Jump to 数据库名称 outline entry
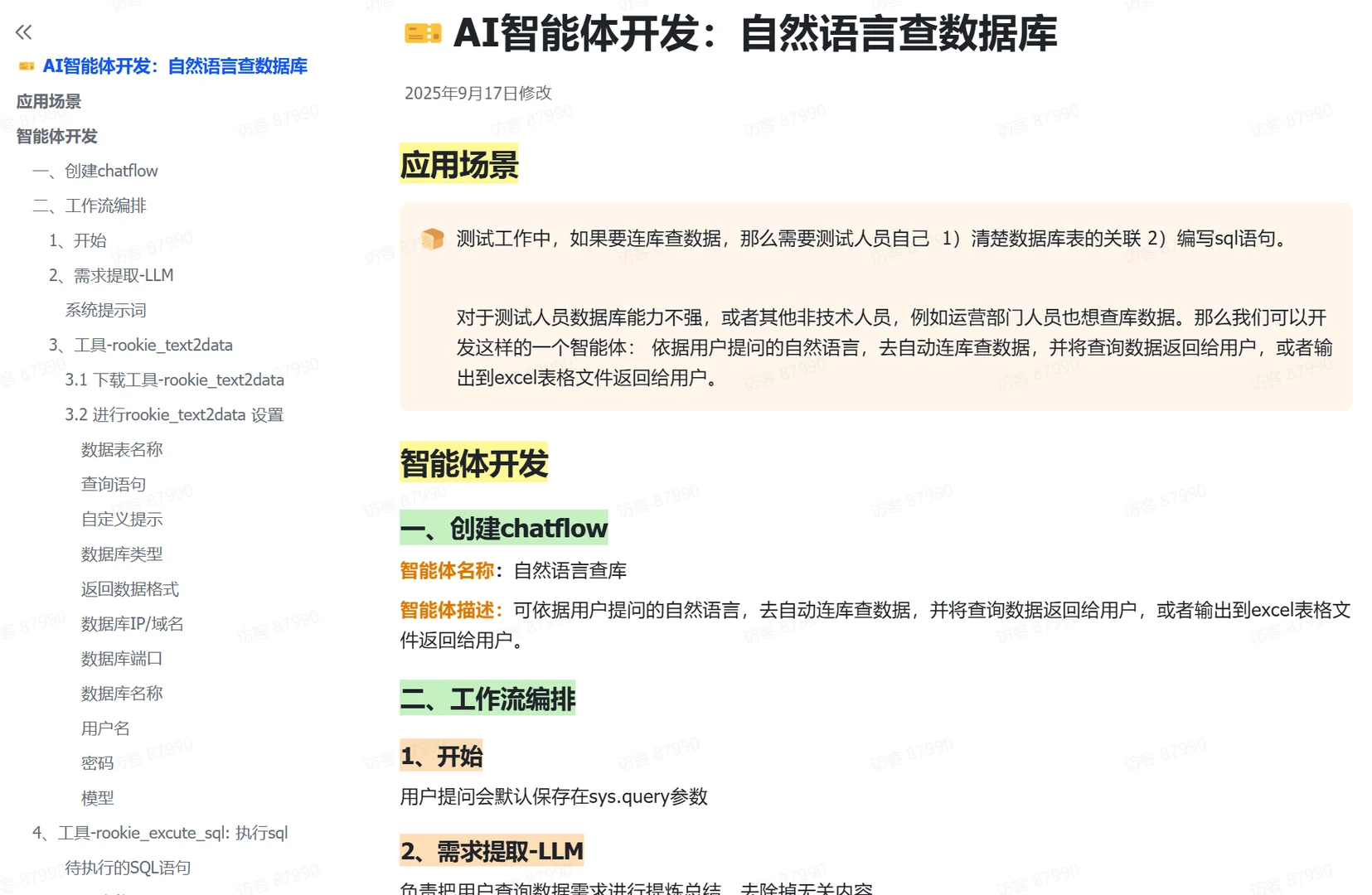Screen dimensions: 1372x895 [122, 693]
